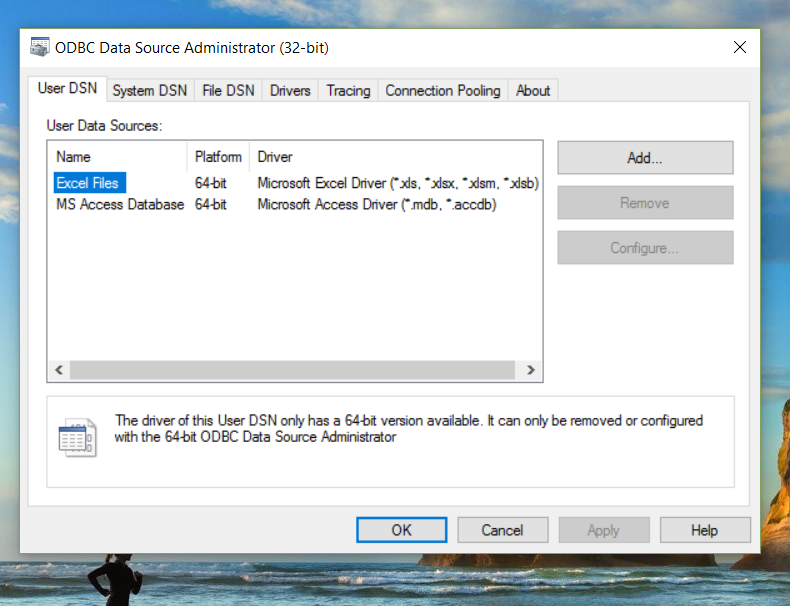Go to the Drivers tab

[x=290, y=90]
